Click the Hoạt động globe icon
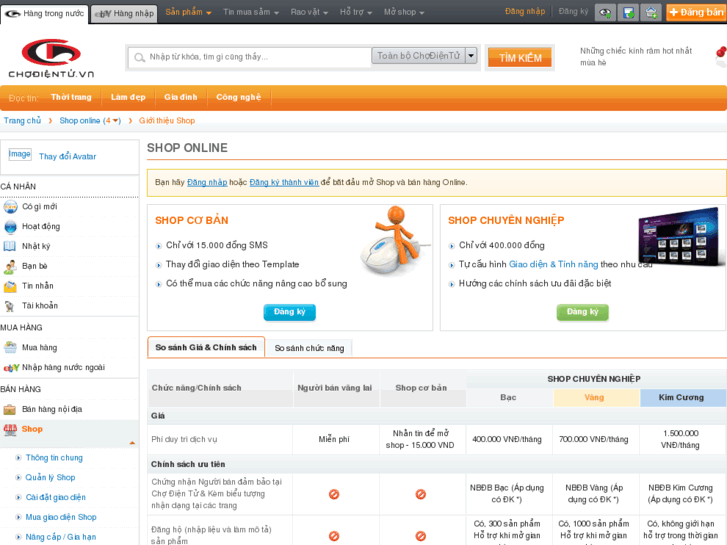 (x=10, y=227)
